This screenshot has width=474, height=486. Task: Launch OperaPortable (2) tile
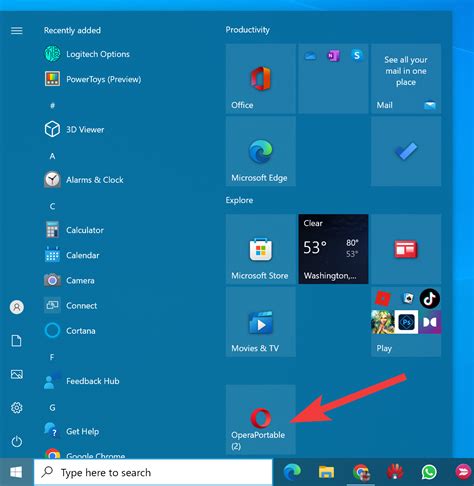pyautogui.click(x=260, y=419)
